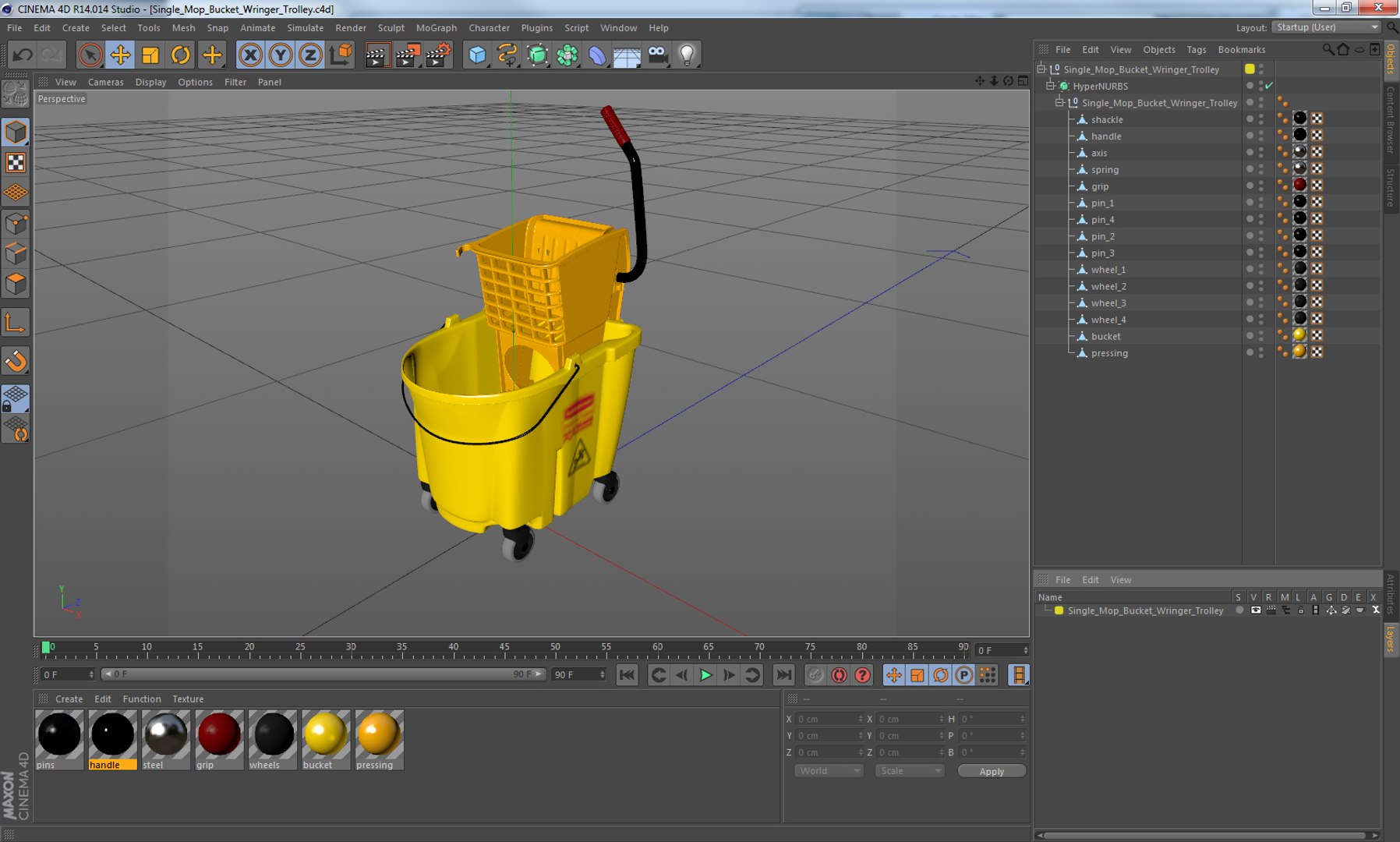Click the Floor environment icon
Screen dimensions: 1400x842
(627, 55)
